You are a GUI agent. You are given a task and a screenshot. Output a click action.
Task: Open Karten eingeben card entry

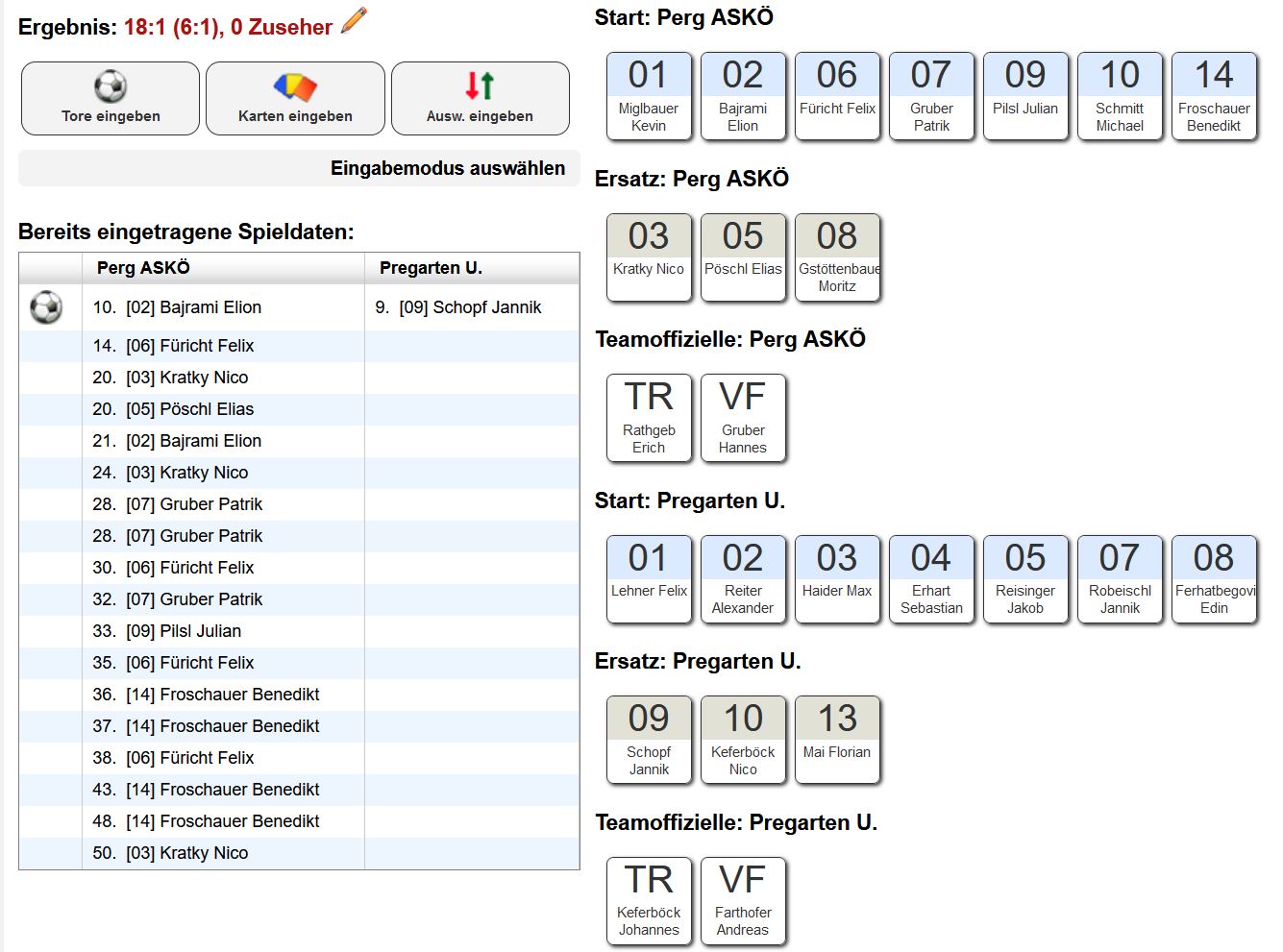[295, 98]
